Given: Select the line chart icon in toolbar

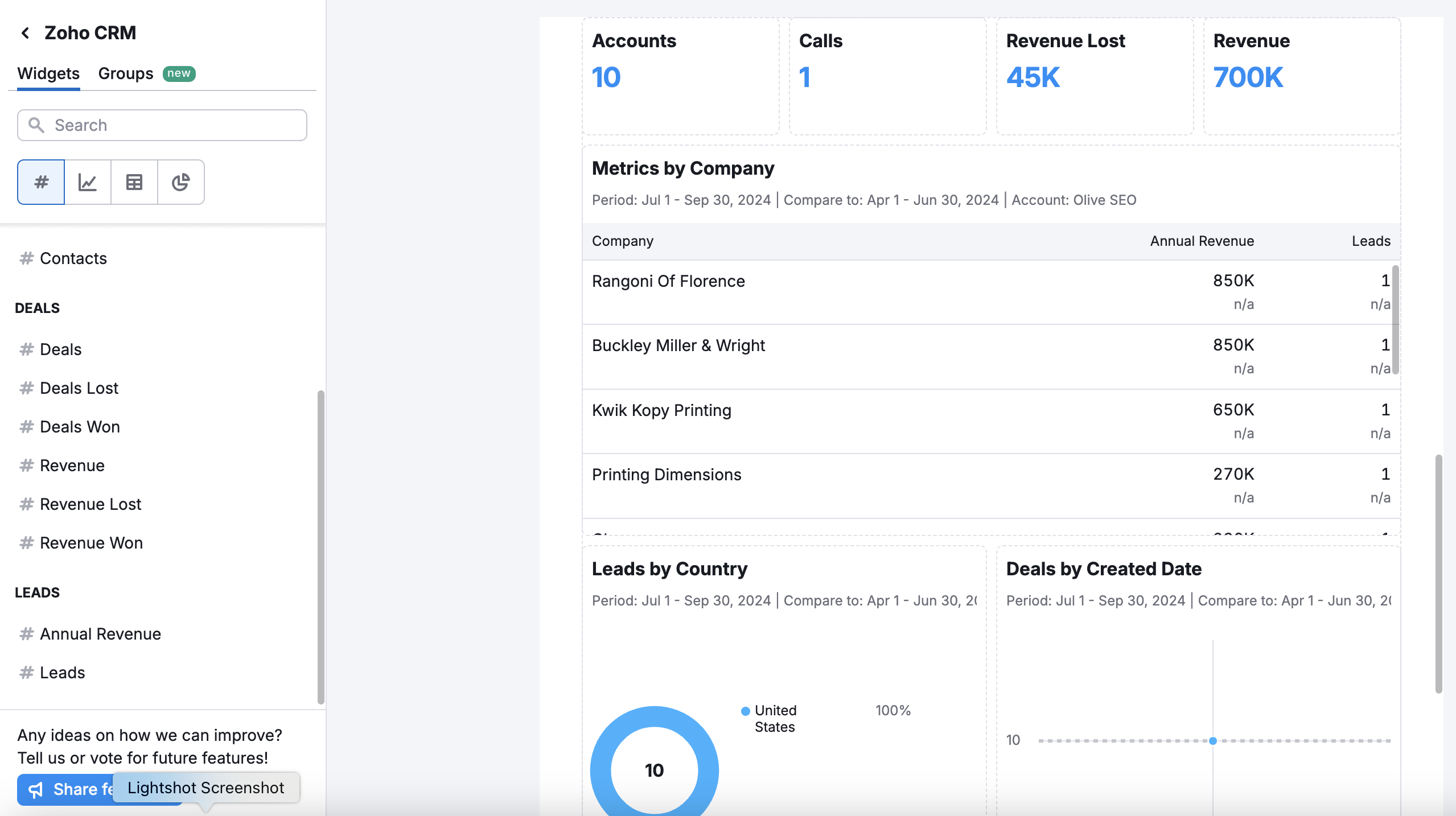Looking at the screenshot, I should coord(87,182).
